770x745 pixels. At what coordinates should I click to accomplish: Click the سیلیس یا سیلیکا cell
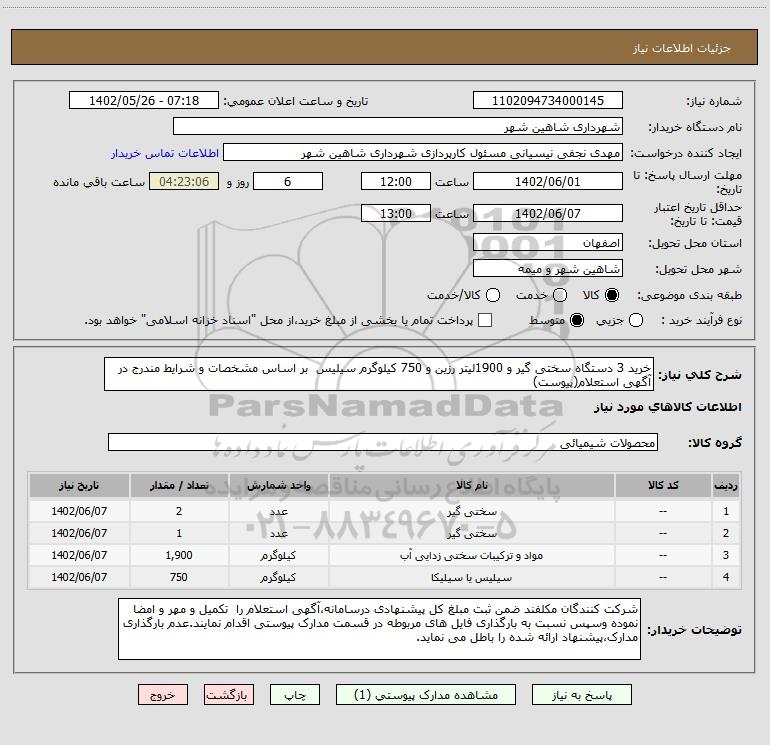pyautogui.click(x=471, y=578)
